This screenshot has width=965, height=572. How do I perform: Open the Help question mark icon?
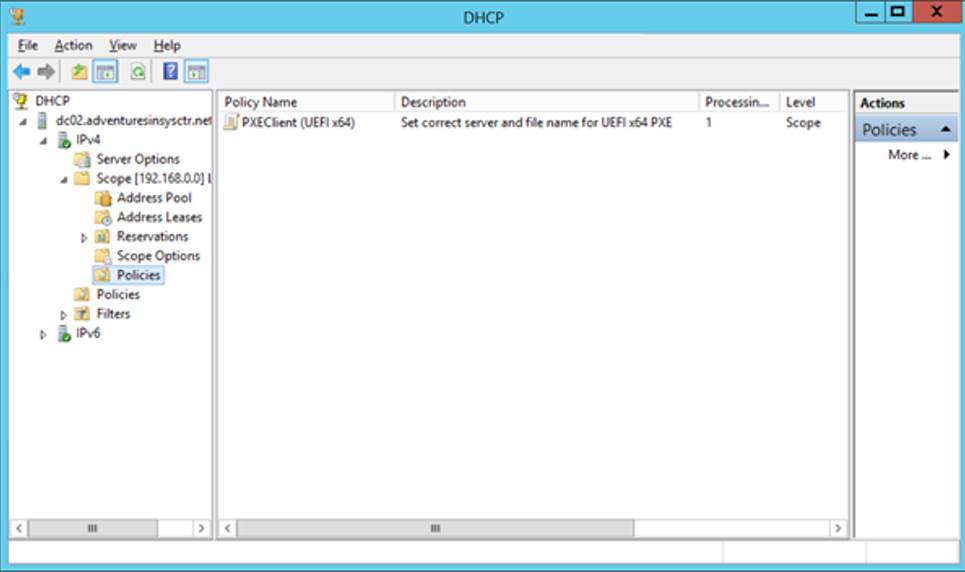pyautogui.click(x=170, y=71)
